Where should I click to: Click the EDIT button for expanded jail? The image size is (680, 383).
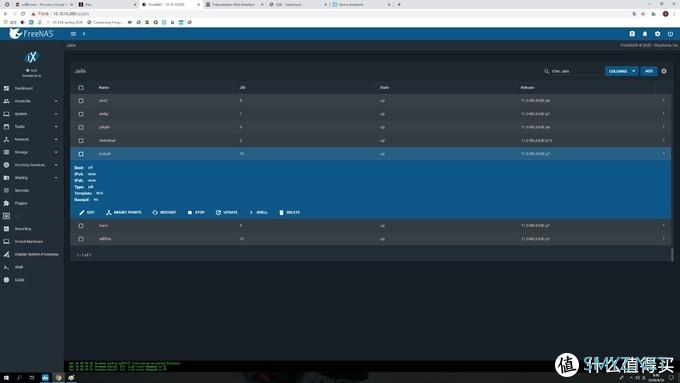pyautogui.click(x=87, y=213)
